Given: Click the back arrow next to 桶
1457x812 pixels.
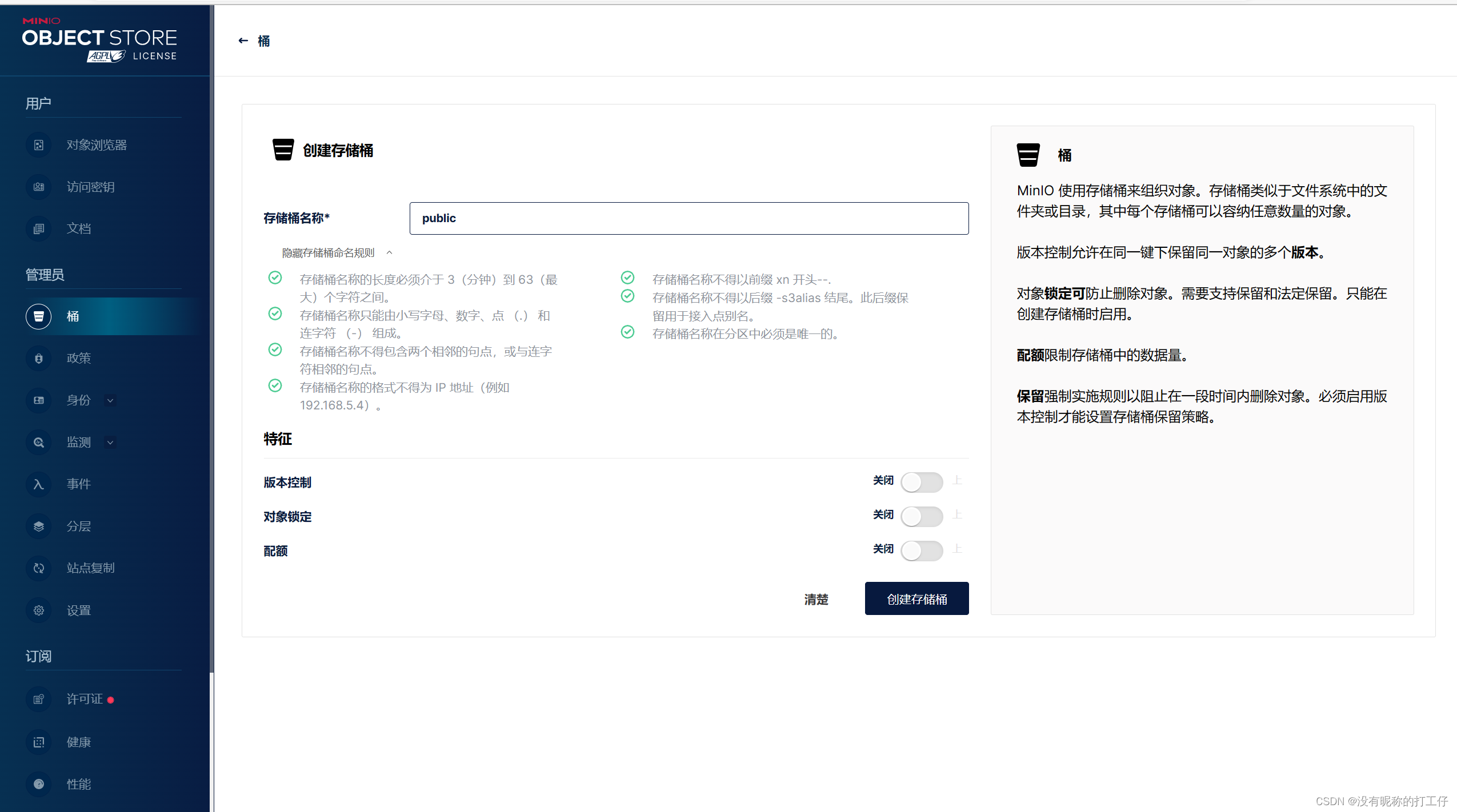Looking at the screenshot, I should tap(243, 41).
